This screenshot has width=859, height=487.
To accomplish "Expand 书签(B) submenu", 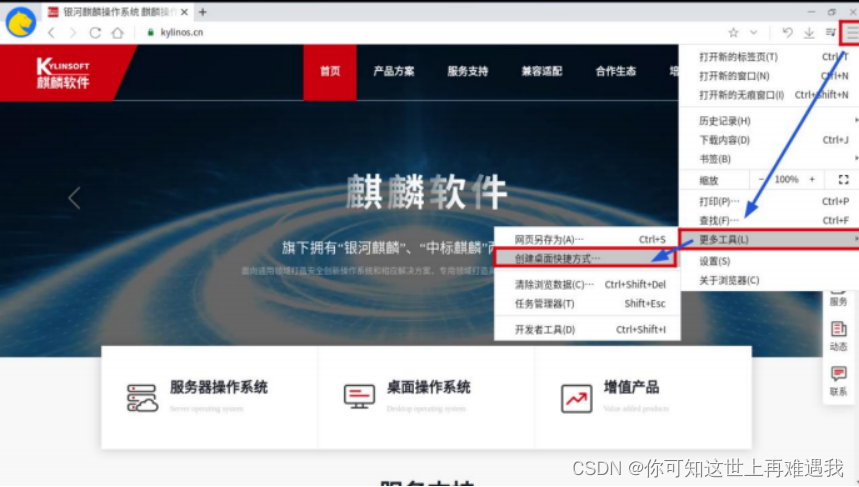I will pos(769,159).
